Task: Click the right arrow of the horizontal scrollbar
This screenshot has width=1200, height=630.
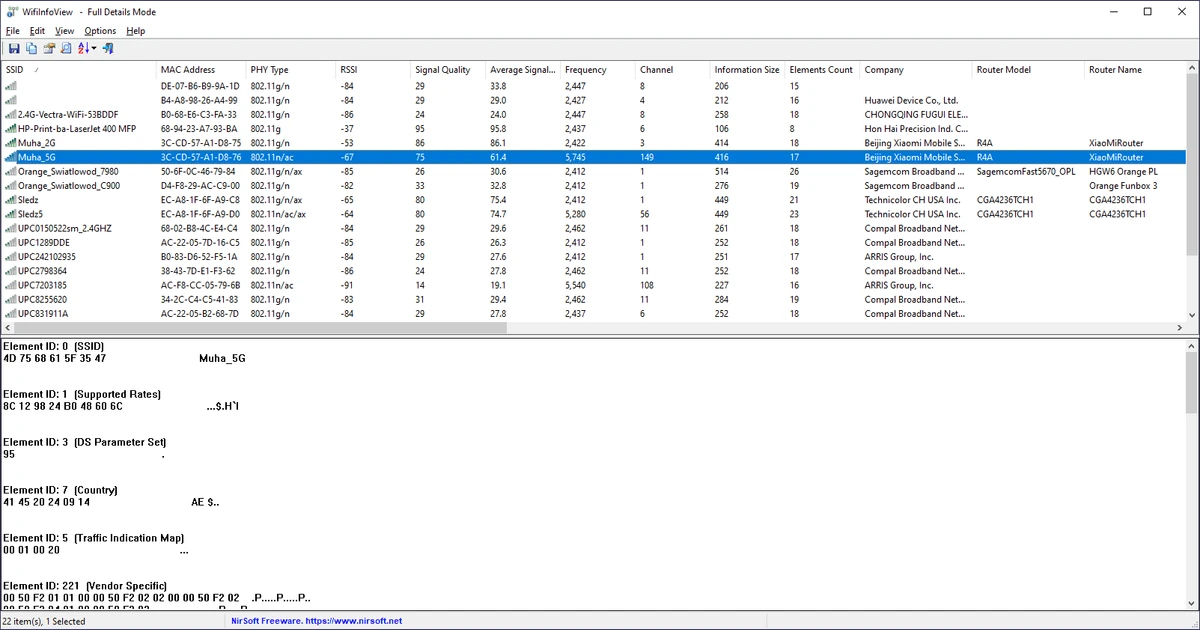Action: click(1180, 328)
